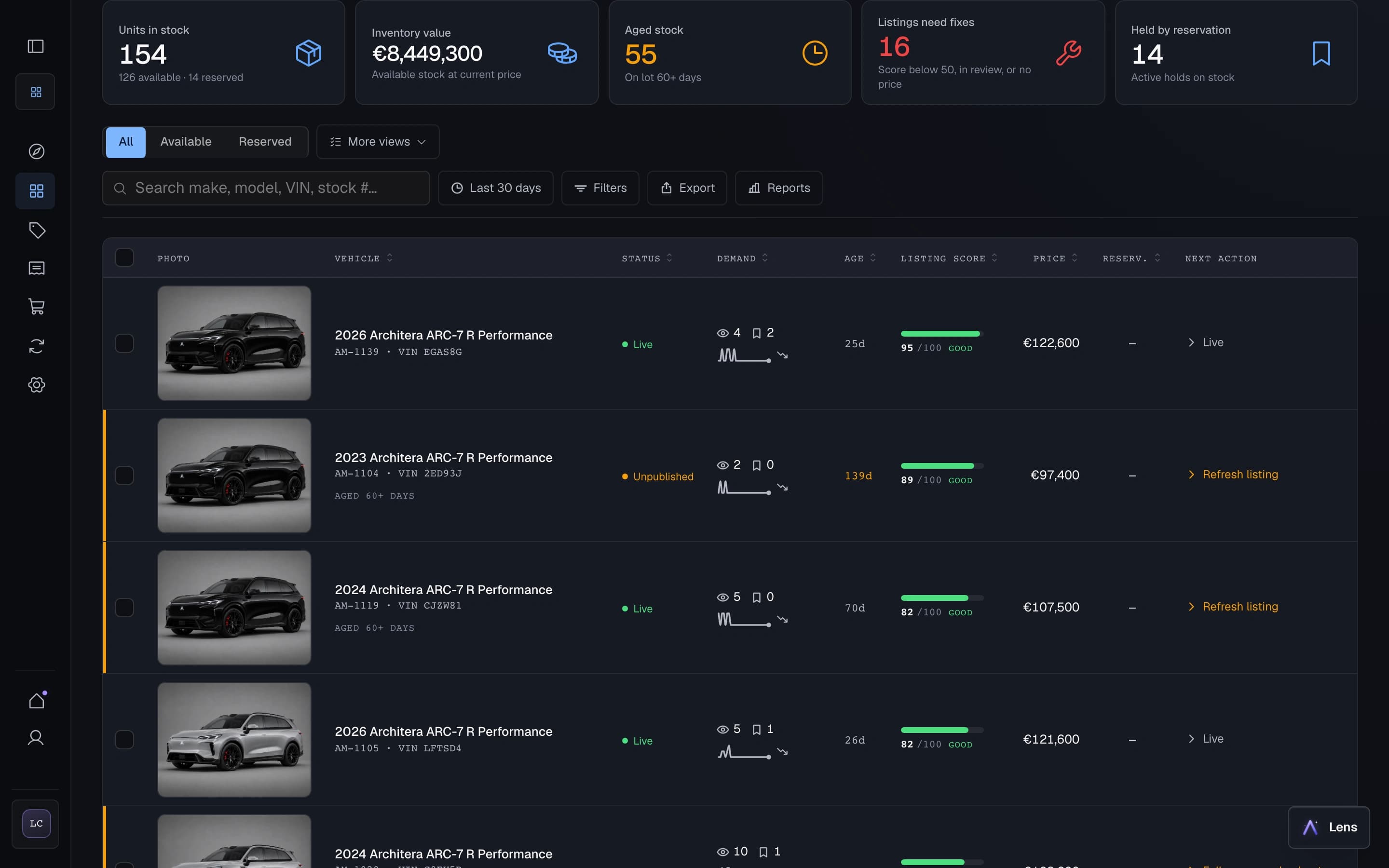Click the saves bookmark icon for AM-1105
This screenshot has width=1389, height=868.
[x=757, y=729]
